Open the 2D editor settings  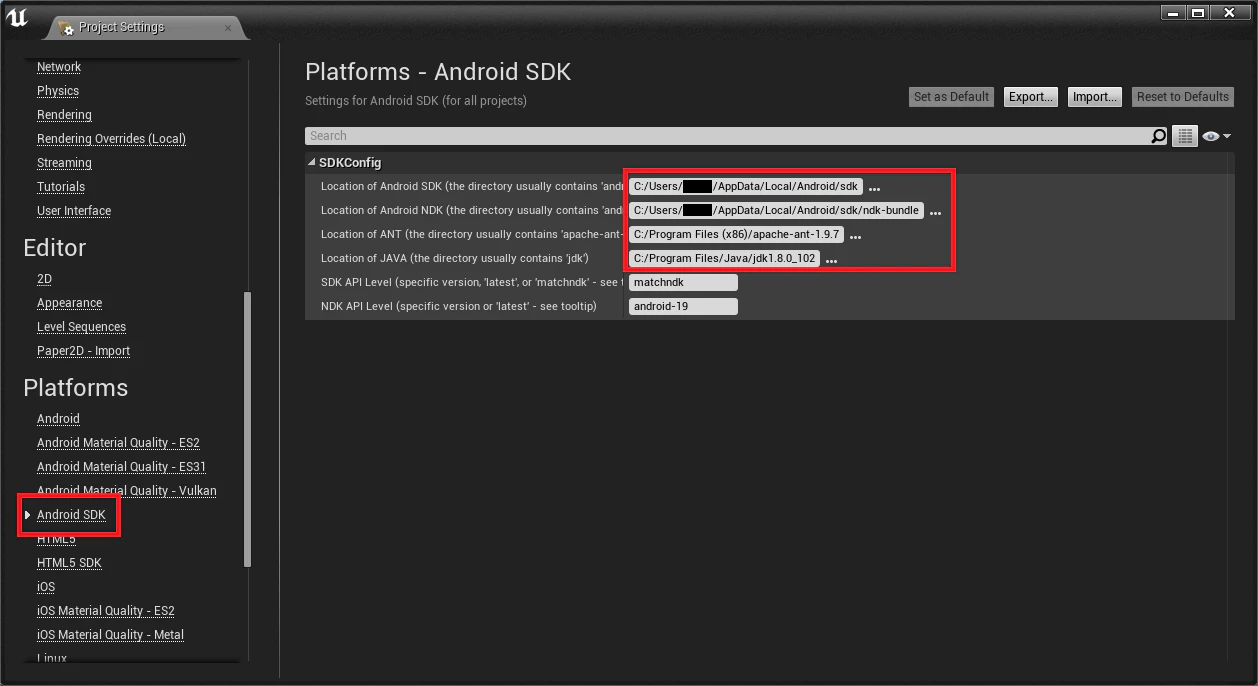pyautogui.click(x=44, y=279)
